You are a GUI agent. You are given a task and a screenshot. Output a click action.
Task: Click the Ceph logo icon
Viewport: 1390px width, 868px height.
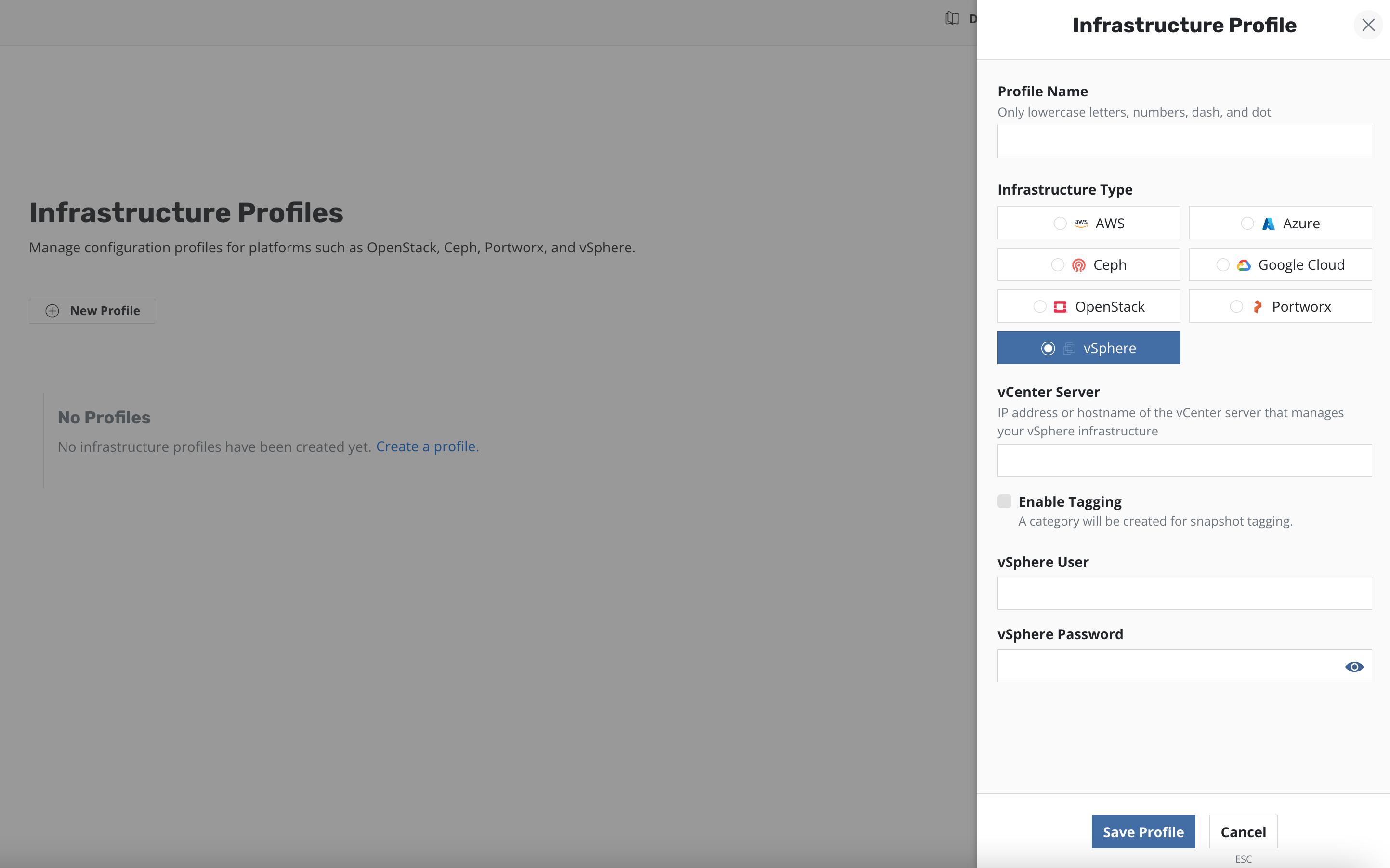1078,265
